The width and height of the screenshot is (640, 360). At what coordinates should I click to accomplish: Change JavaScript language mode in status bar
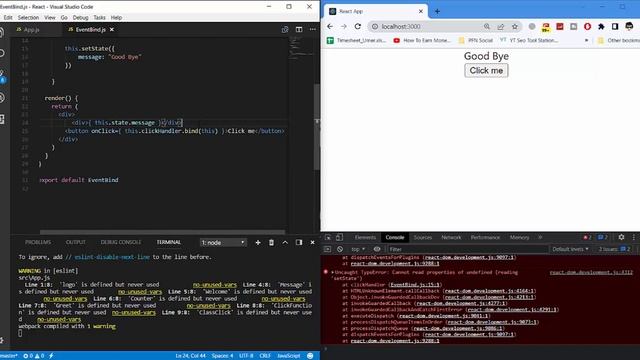289,356
